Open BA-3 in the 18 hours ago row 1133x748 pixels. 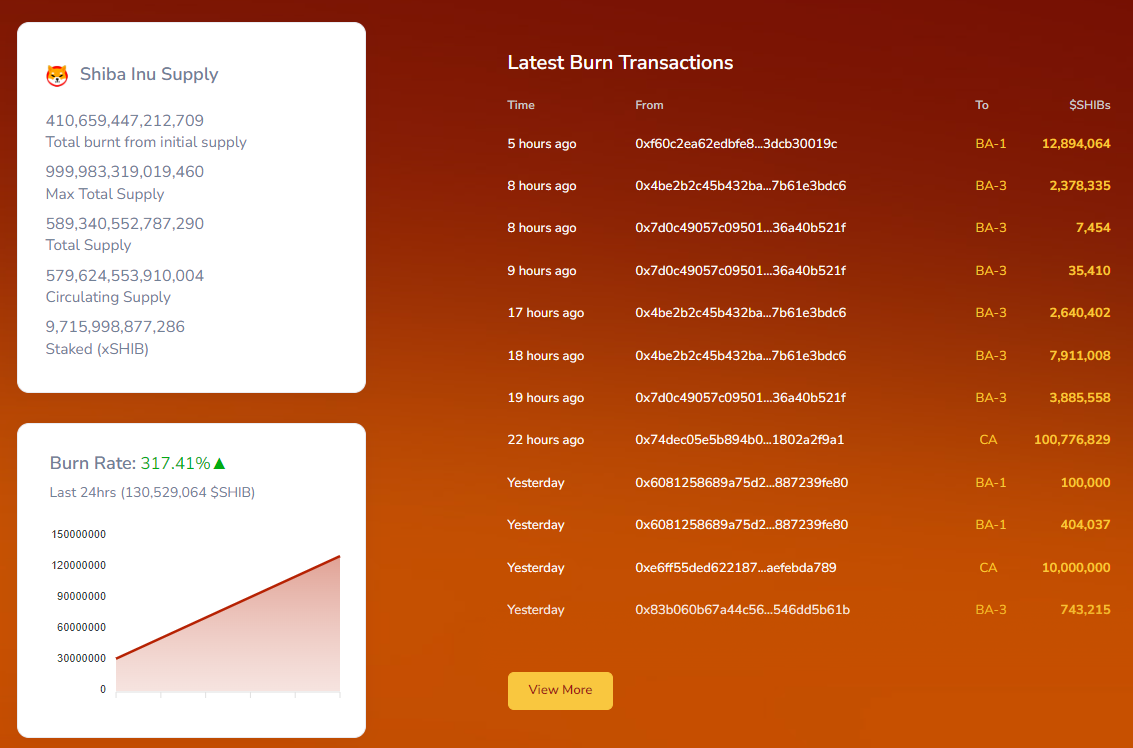click(991, 356)
